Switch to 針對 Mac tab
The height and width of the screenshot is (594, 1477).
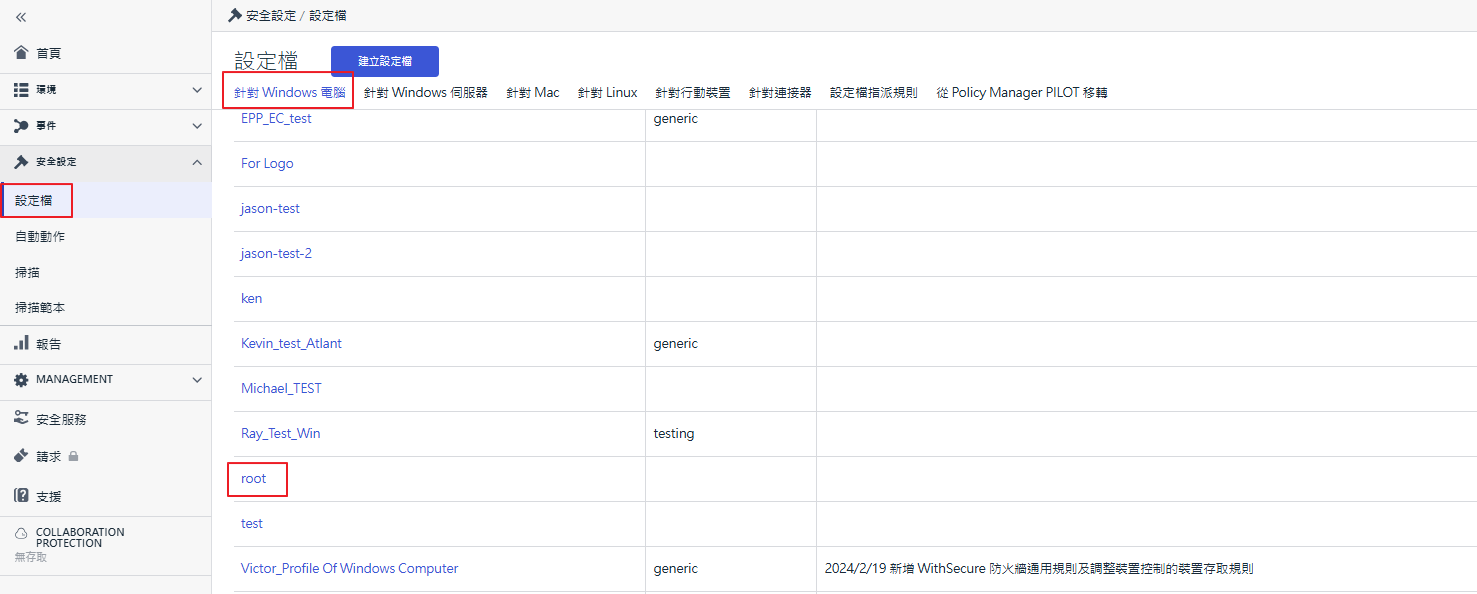(533, 92)
